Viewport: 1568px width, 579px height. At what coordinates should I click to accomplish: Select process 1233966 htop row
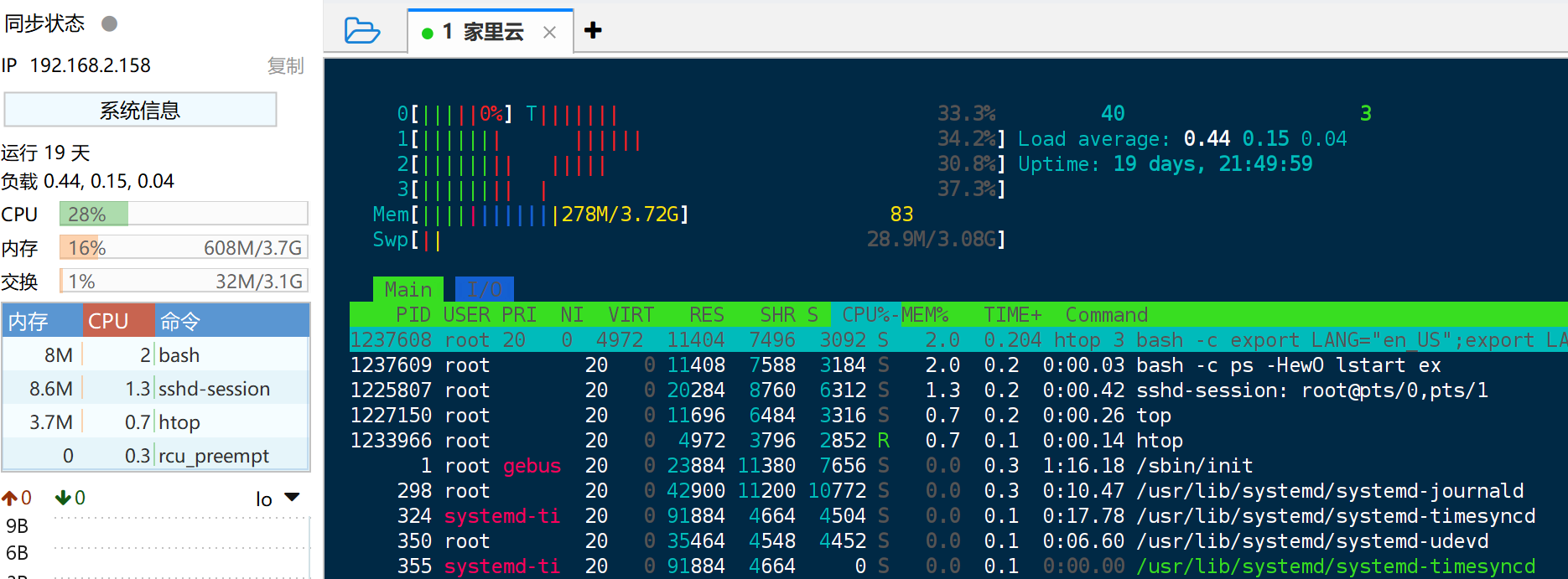click(x=958, y=440)
